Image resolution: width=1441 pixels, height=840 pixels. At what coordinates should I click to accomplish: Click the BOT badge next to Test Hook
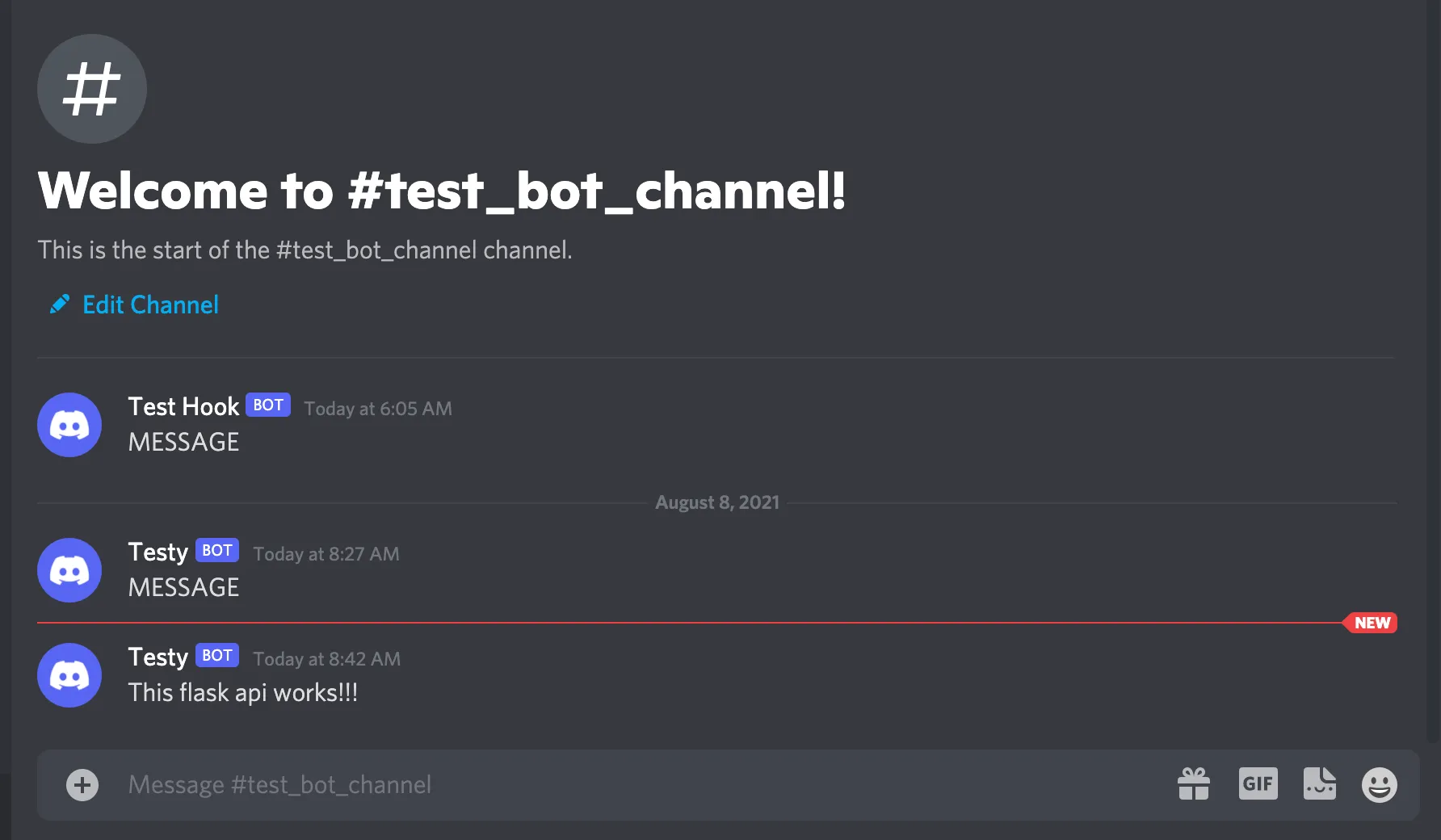tap(267, 405)
